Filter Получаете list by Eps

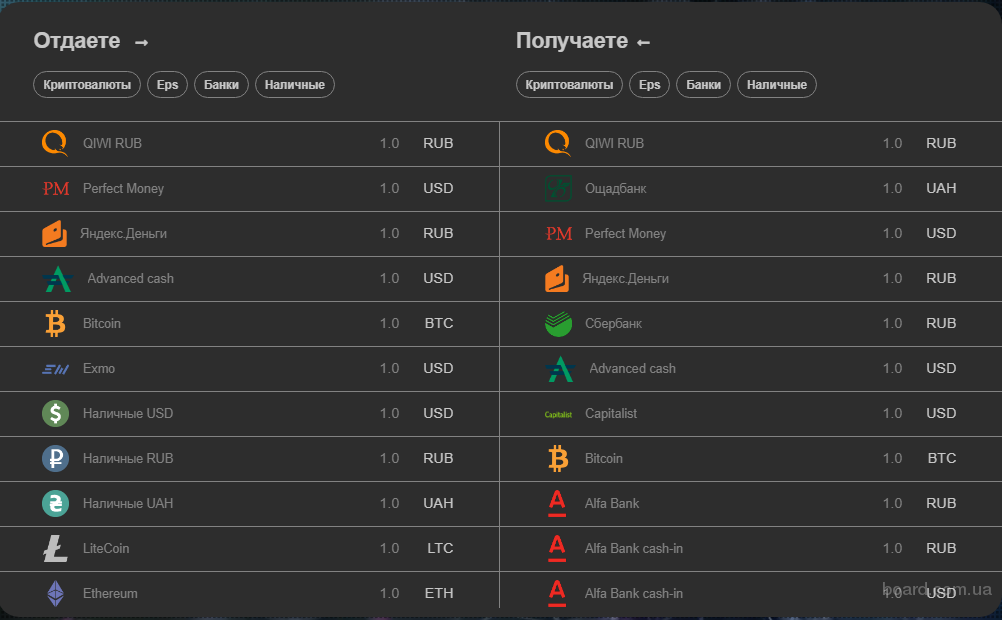649,84
